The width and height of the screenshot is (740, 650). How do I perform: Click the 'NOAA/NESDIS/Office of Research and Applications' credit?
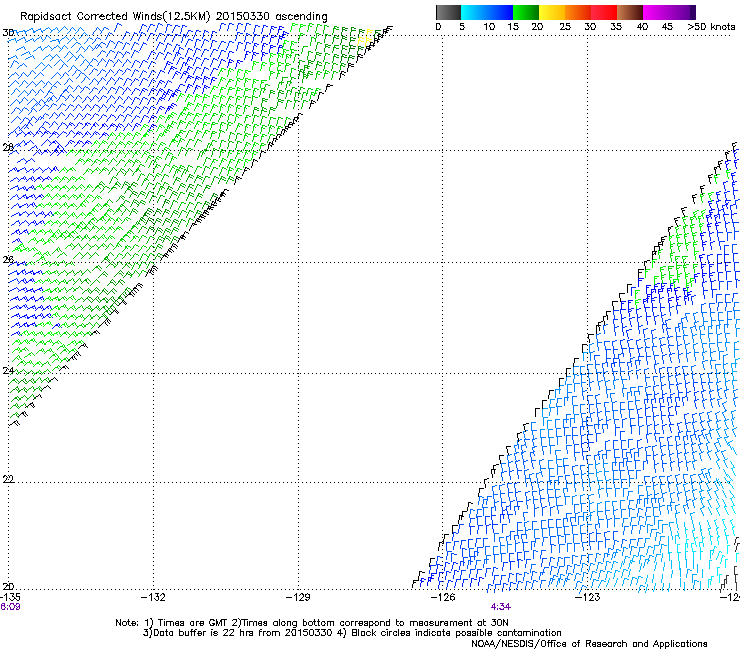point(589,644)
